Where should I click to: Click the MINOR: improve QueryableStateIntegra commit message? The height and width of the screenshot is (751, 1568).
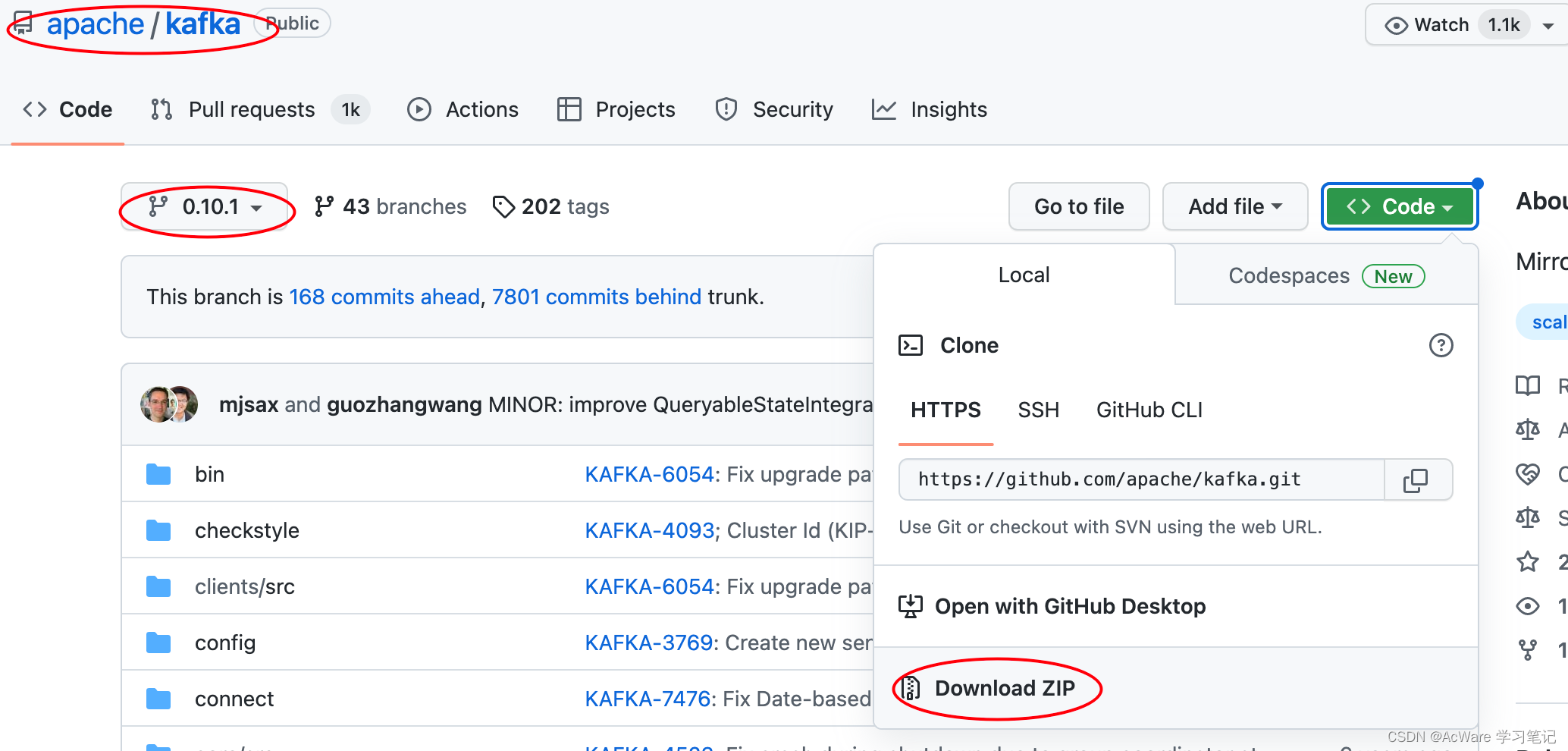[681, 404]
